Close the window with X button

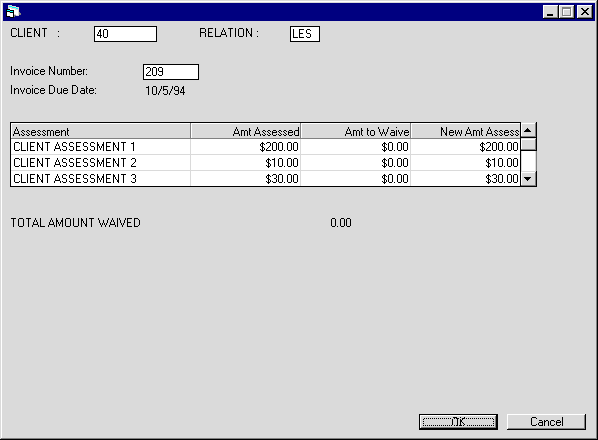click(584, 12)
